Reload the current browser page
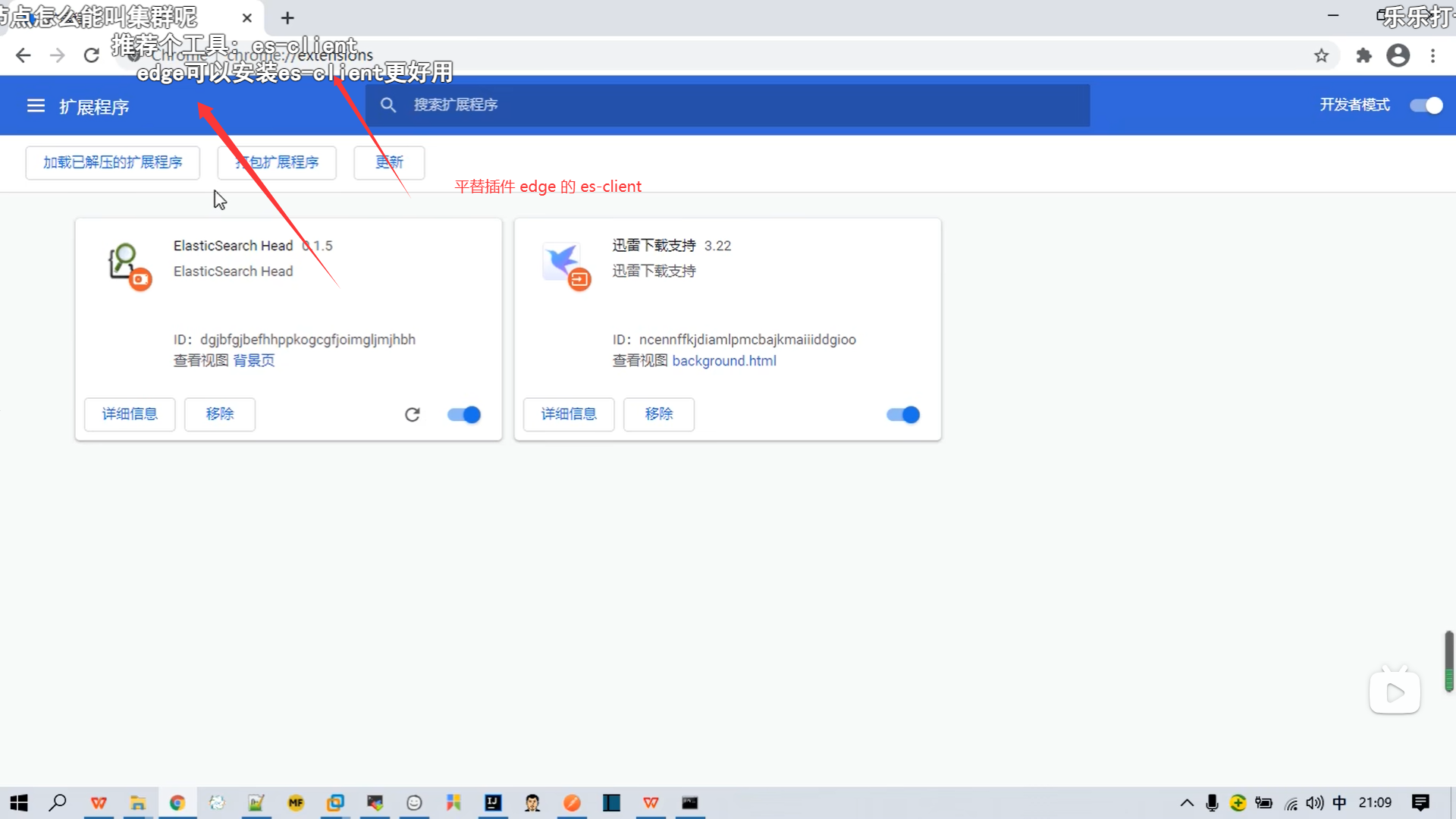Screen dimensions: 1456x819 pos(92,55)
